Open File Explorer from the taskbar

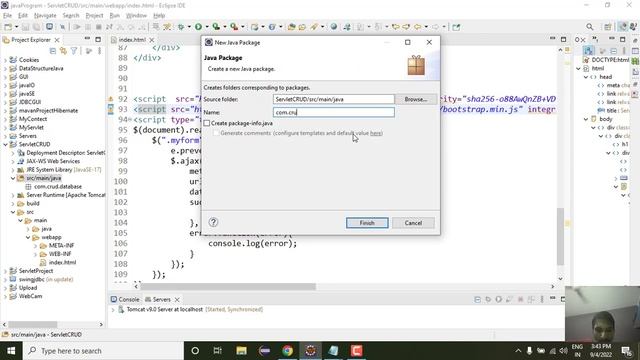[x=242, y=351]
